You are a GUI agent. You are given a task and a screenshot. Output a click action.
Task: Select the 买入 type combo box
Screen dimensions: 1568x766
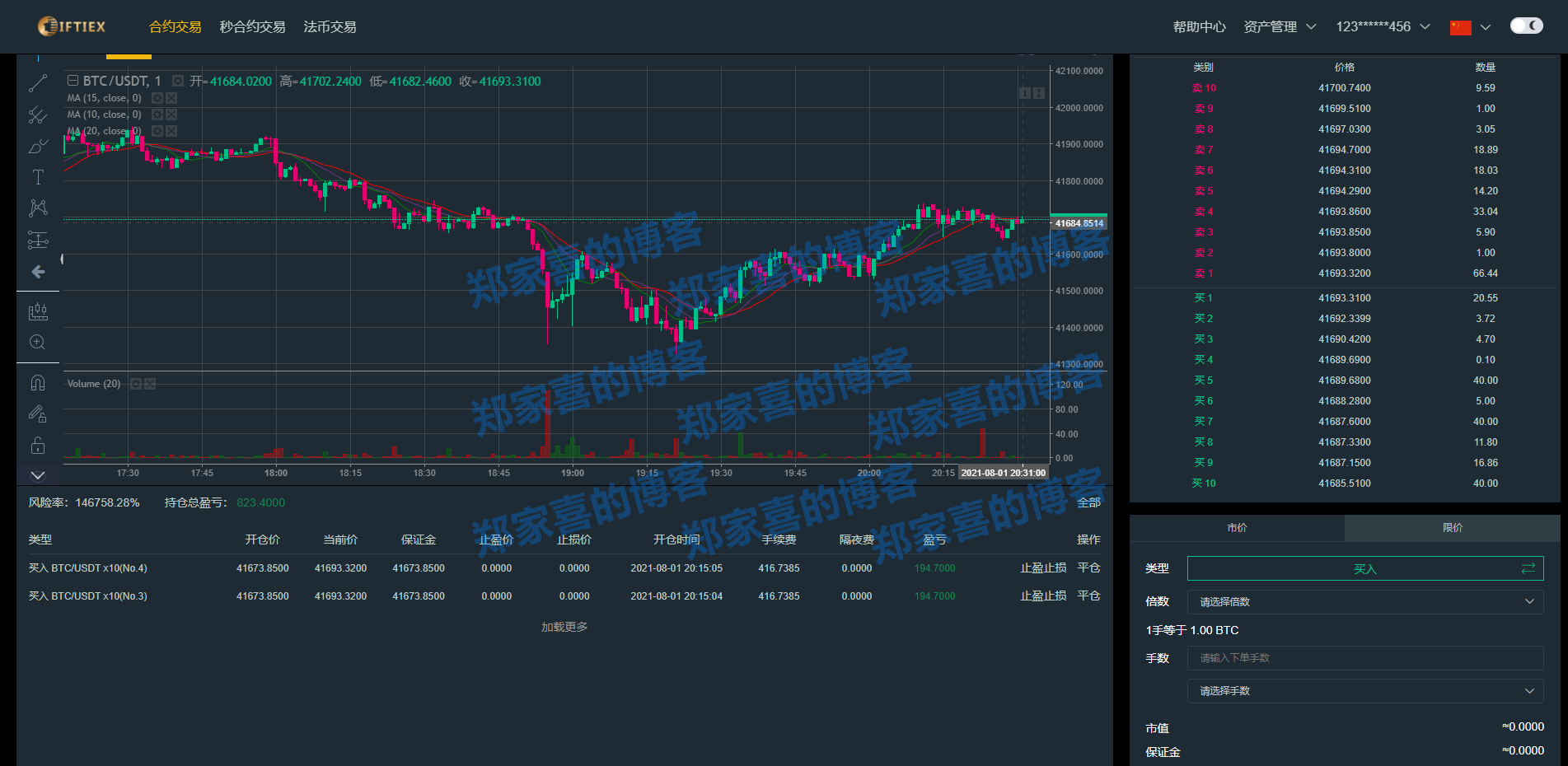[1365, 568]
